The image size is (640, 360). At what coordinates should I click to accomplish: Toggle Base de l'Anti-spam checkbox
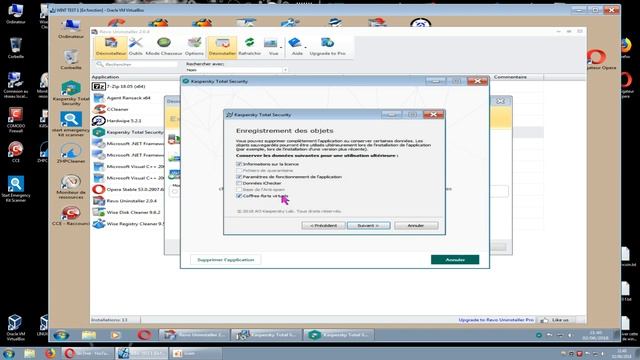239,189
